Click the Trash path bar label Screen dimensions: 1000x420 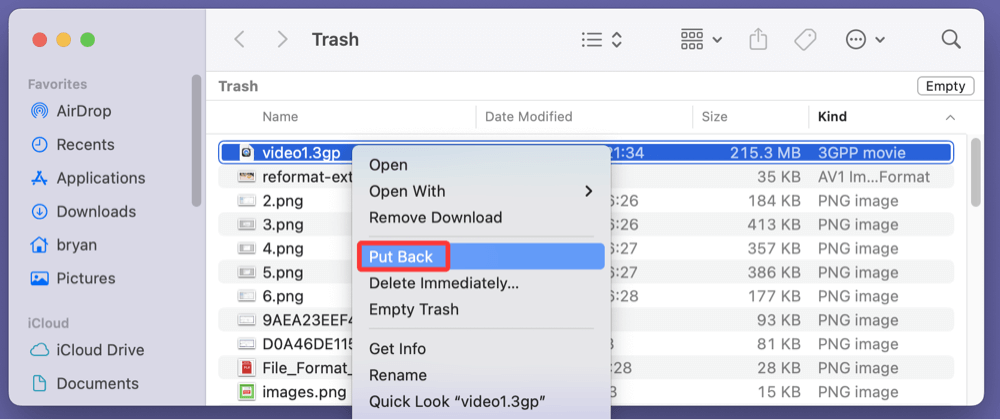[x=238, y=86]
